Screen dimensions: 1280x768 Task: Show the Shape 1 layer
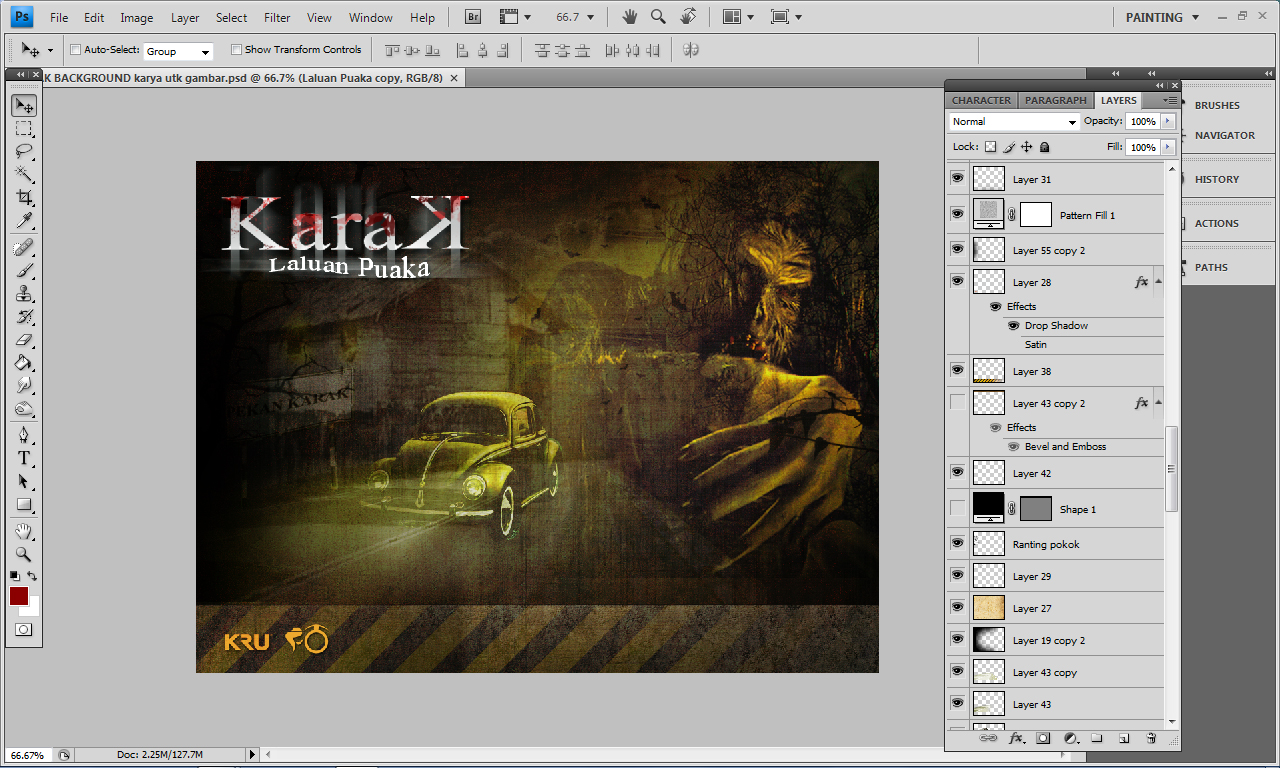957,508
